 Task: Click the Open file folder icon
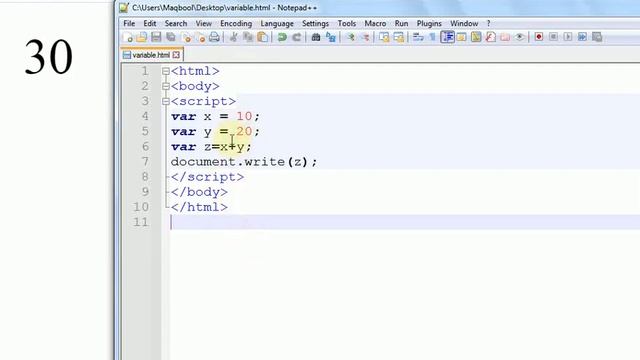pos(142,37)
